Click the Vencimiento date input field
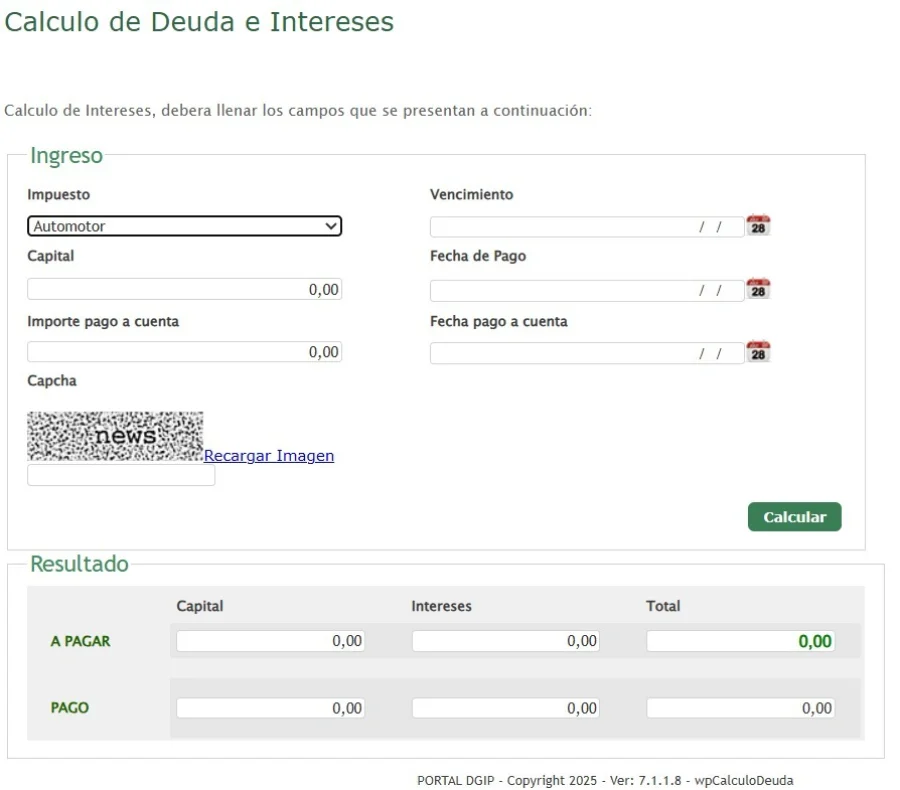 (x=586, y=227)
